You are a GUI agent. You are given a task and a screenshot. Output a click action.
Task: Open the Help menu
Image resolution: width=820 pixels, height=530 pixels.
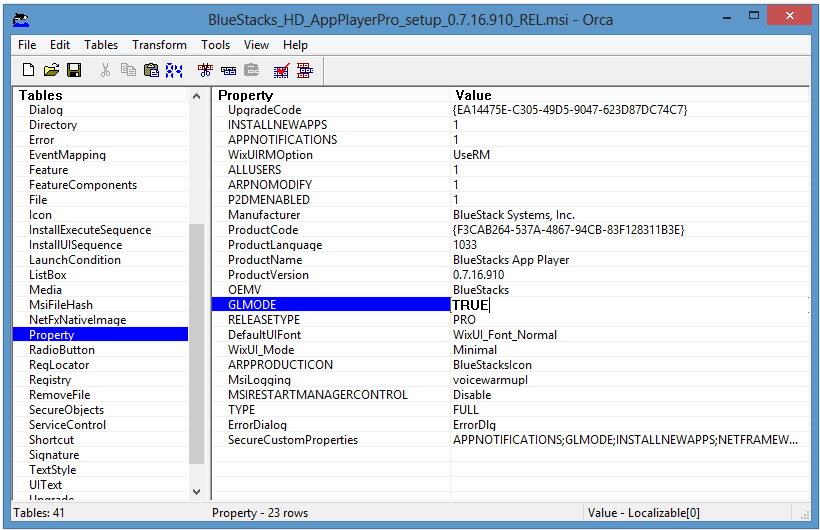coord(295,45)
